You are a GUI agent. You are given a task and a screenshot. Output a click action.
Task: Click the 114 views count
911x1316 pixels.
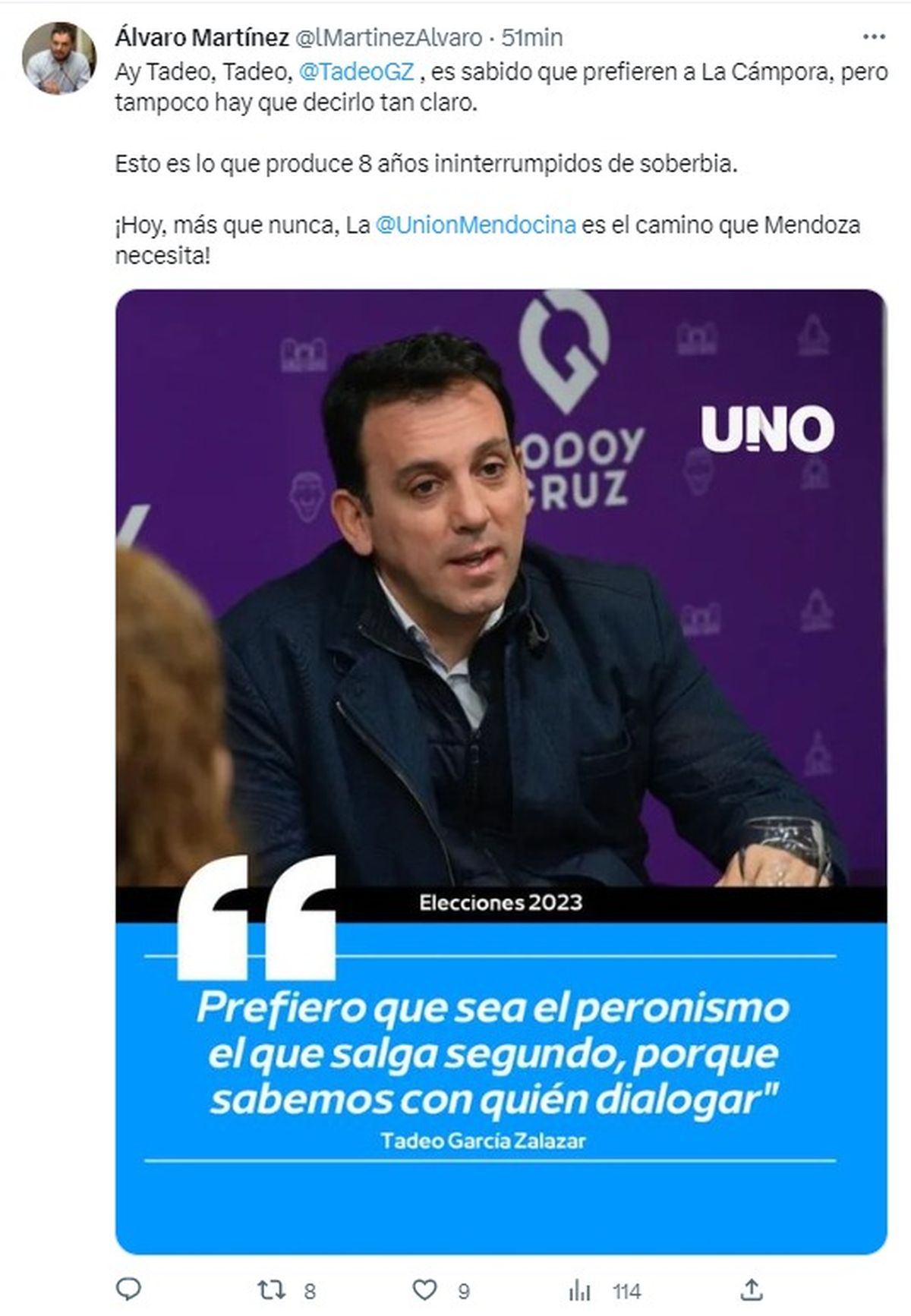(x=627, y=1291)
